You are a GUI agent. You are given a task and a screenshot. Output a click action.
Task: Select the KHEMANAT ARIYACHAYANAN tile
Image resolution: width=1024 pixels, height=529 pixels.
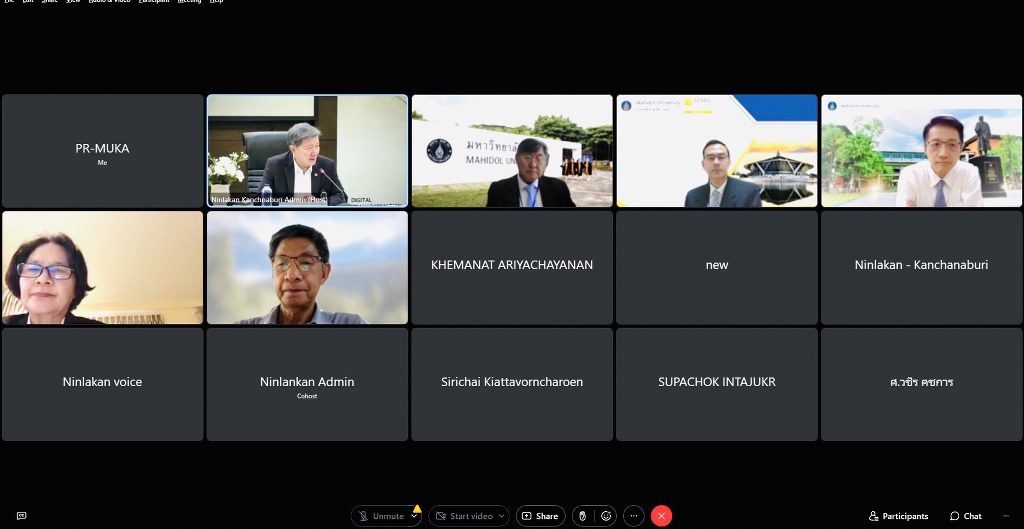[x=512, y=268]
